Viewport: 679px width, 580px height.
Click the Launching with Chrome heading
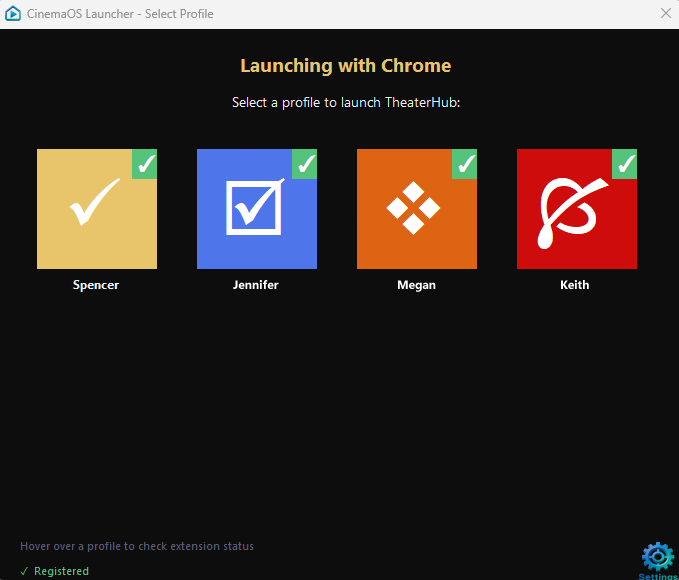pyautogui.click(x=345, y=66)
